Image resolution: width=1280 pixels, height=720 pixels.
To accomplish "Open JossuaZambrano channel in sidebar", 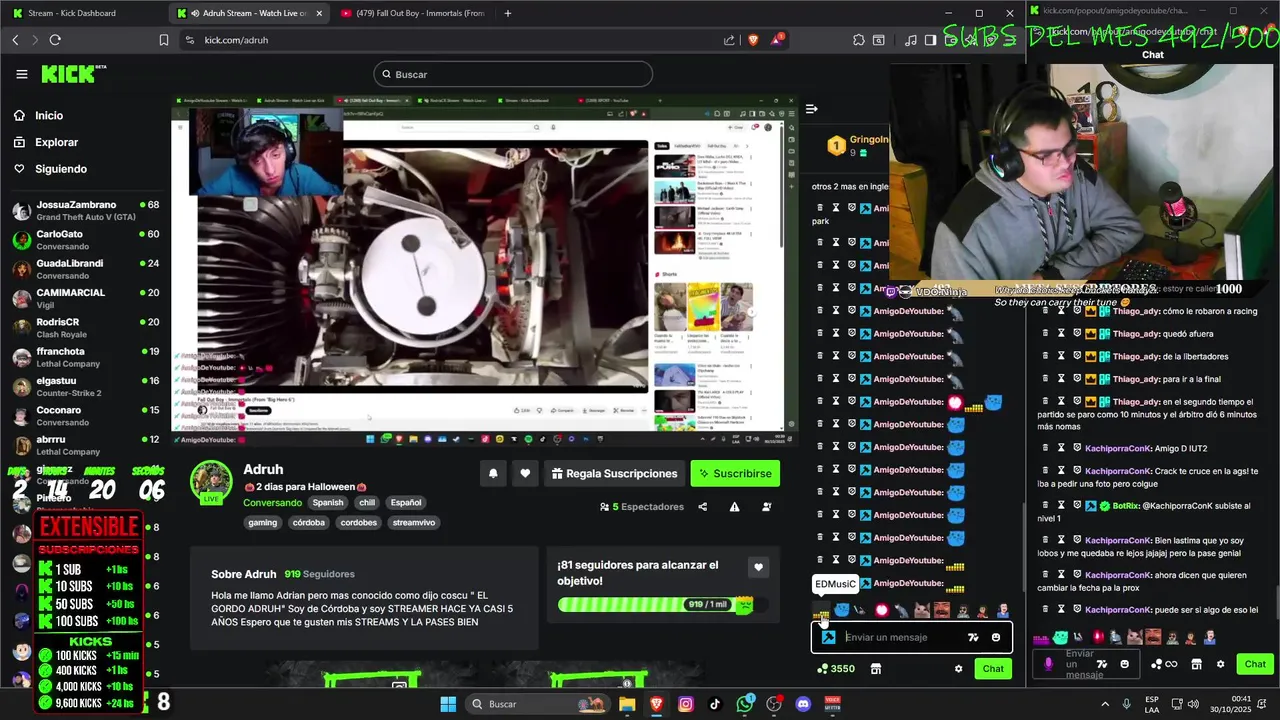I will click(85, 211).
